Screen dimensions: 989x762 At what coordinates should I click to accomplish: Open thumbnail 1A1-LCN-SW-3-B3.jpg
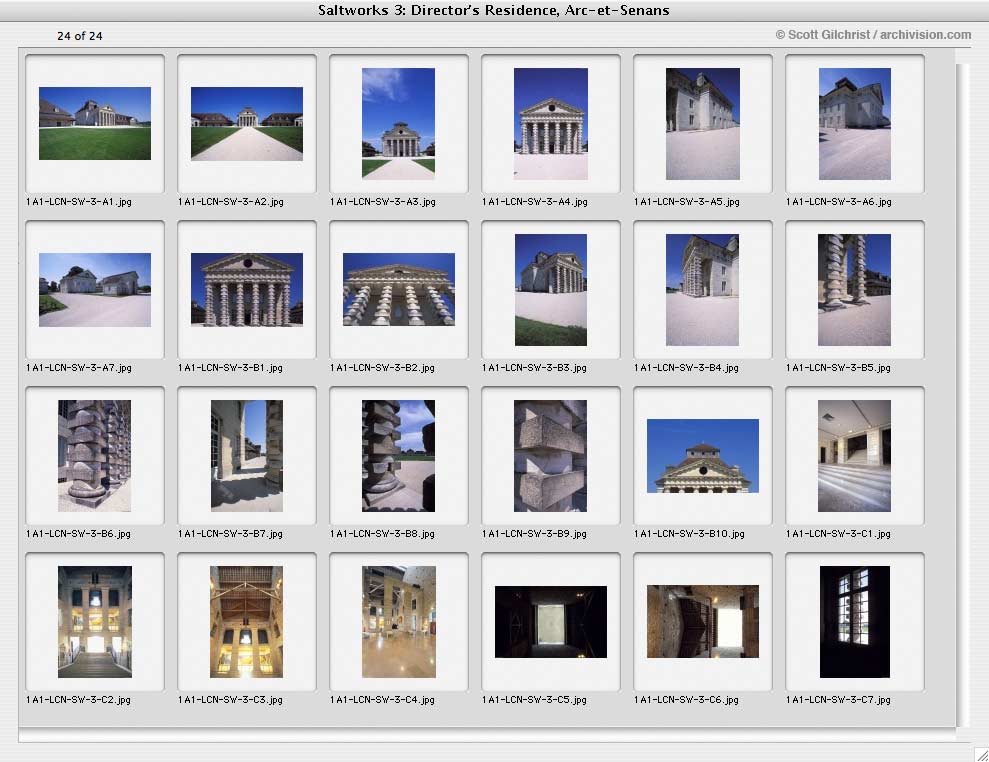click(x=551, y=290)
